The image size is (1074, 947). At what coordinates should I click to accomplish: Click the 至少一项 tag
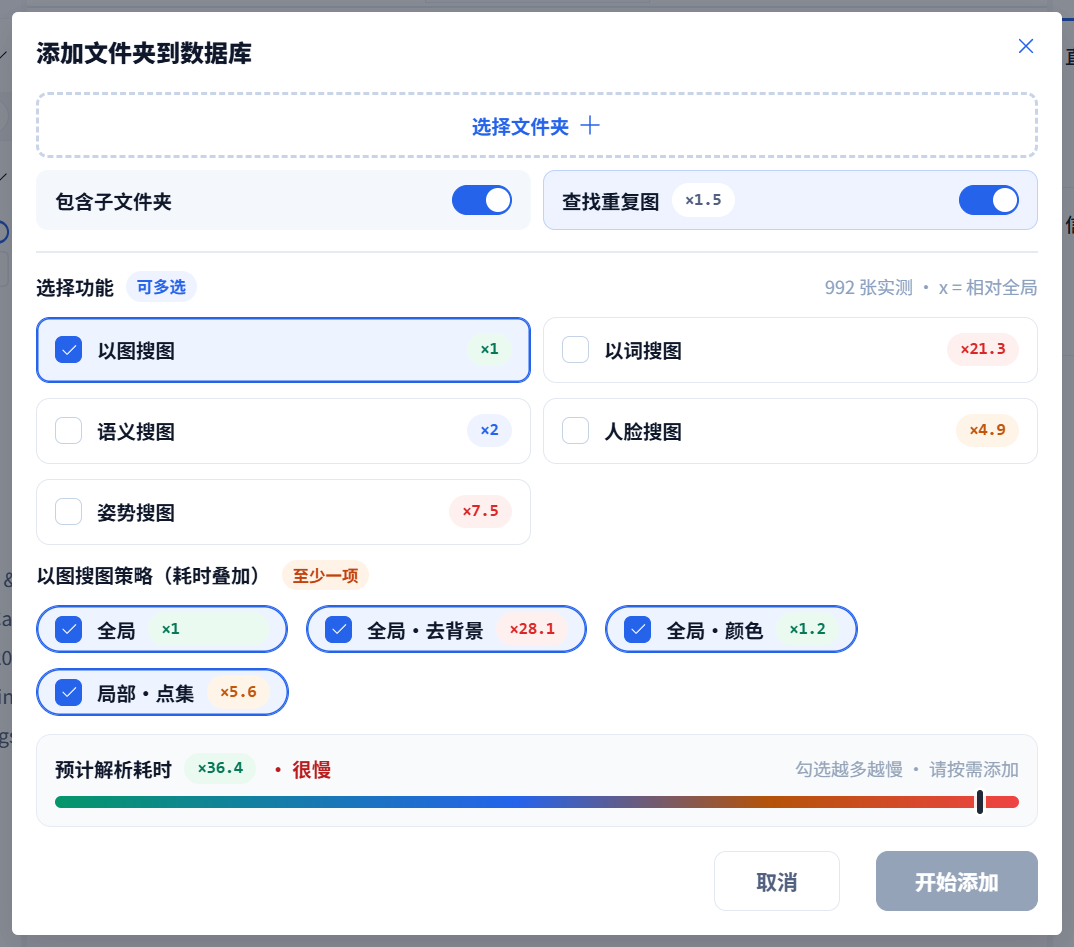(x=325, y=576)
